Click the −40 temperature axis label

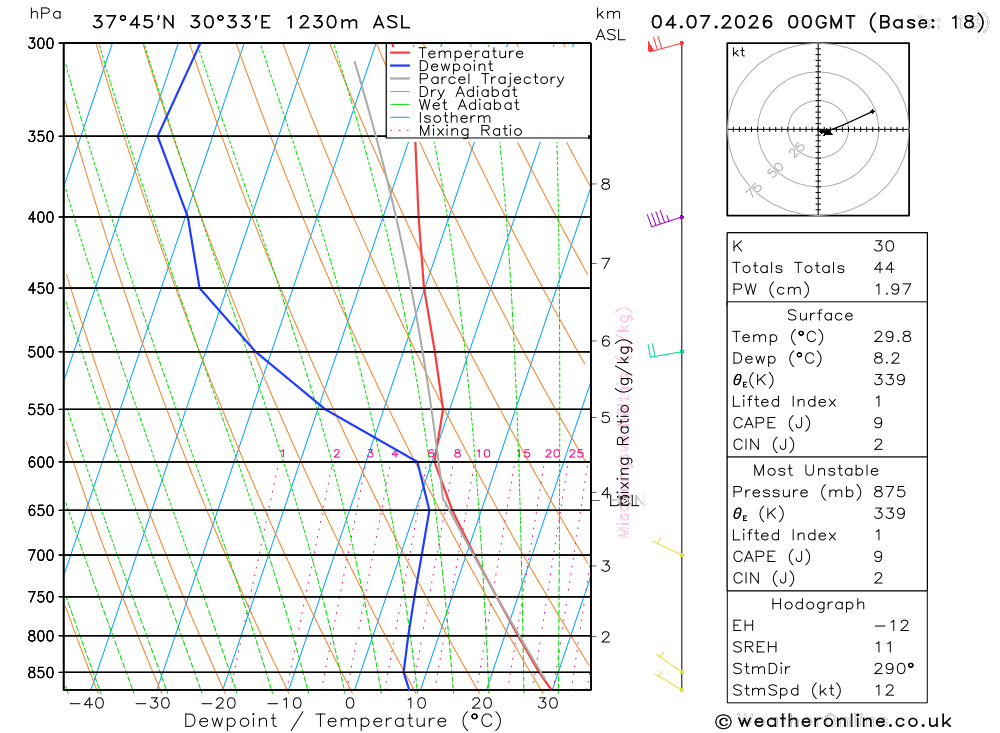tap(87, 704)
